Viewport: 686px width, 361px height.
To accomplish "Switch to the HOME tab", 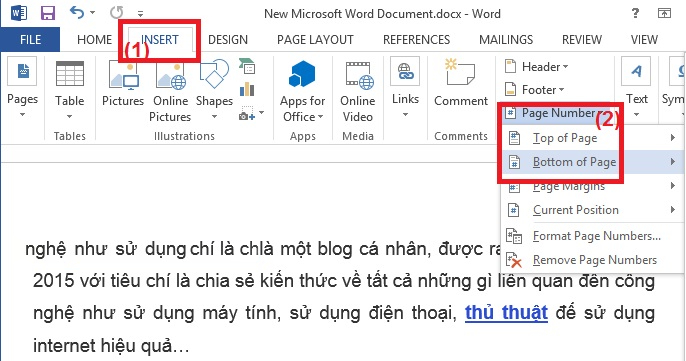I will pos(94,40).
